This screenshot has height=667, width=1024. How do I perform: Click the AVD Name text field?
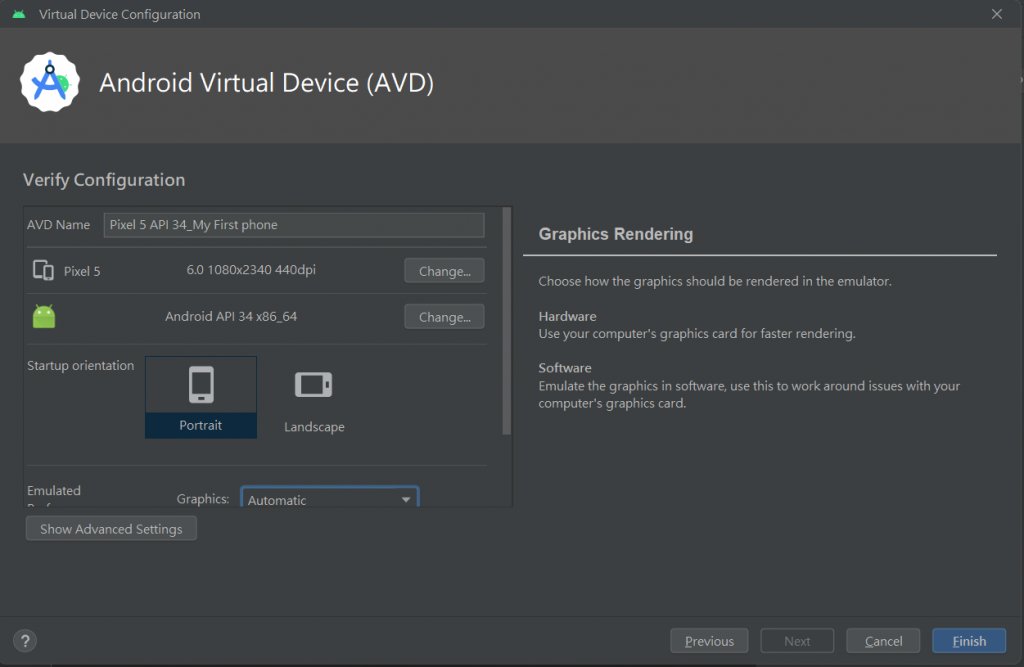(x=294, y=225)
